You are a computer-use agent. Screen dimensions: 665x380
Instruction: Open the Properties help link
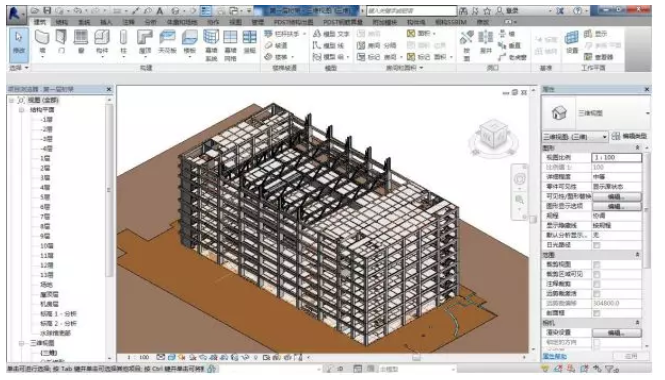click(x=554, y=356)
